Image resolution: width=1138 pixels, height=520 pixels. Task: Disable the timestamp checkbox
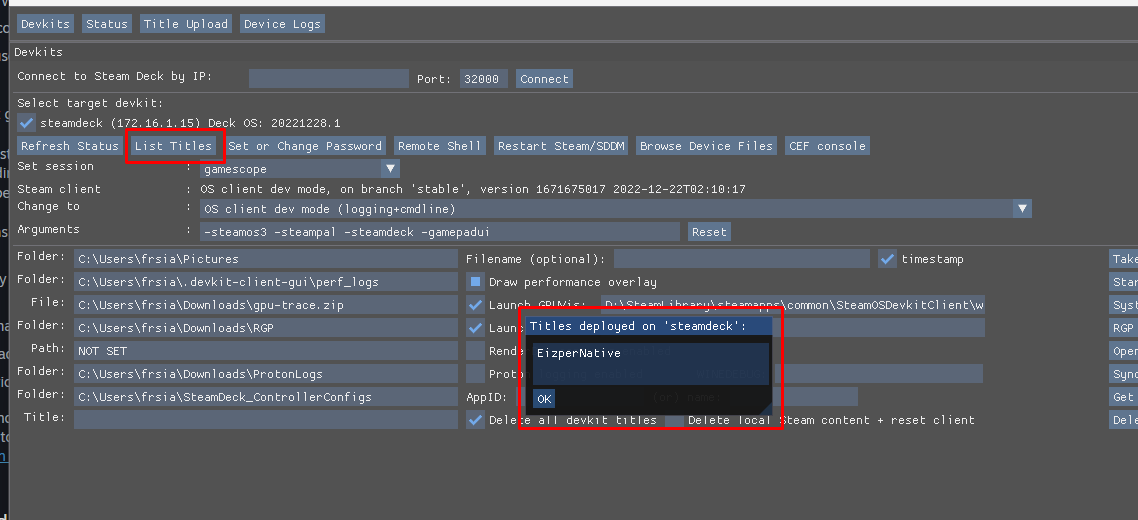tap(887, 259)
